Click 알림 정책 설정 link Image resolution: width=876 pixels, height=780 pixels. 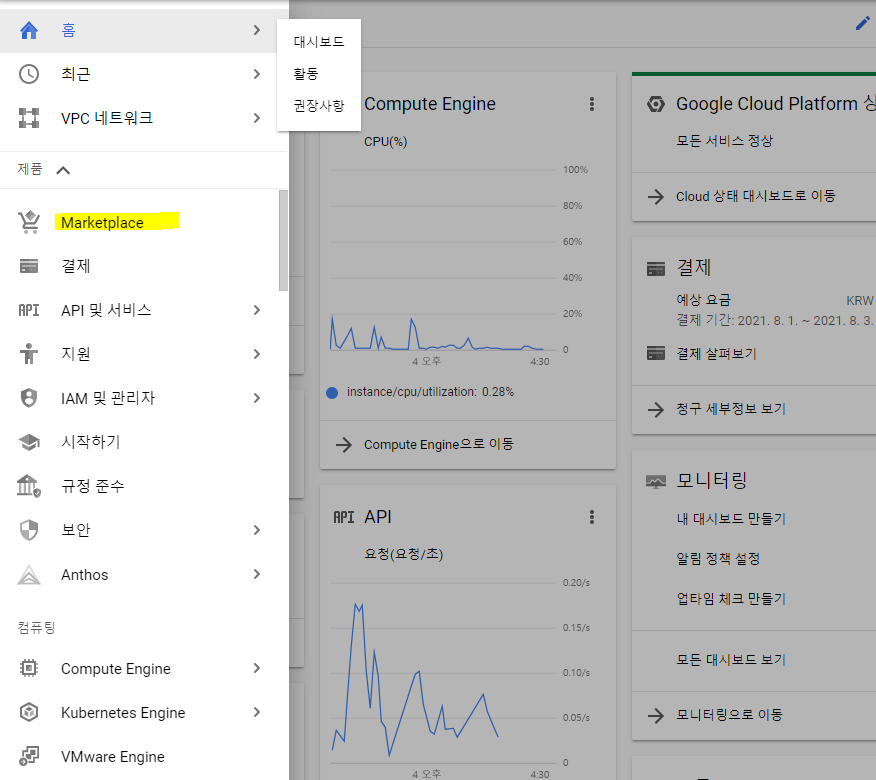click(x=718, y=559)
